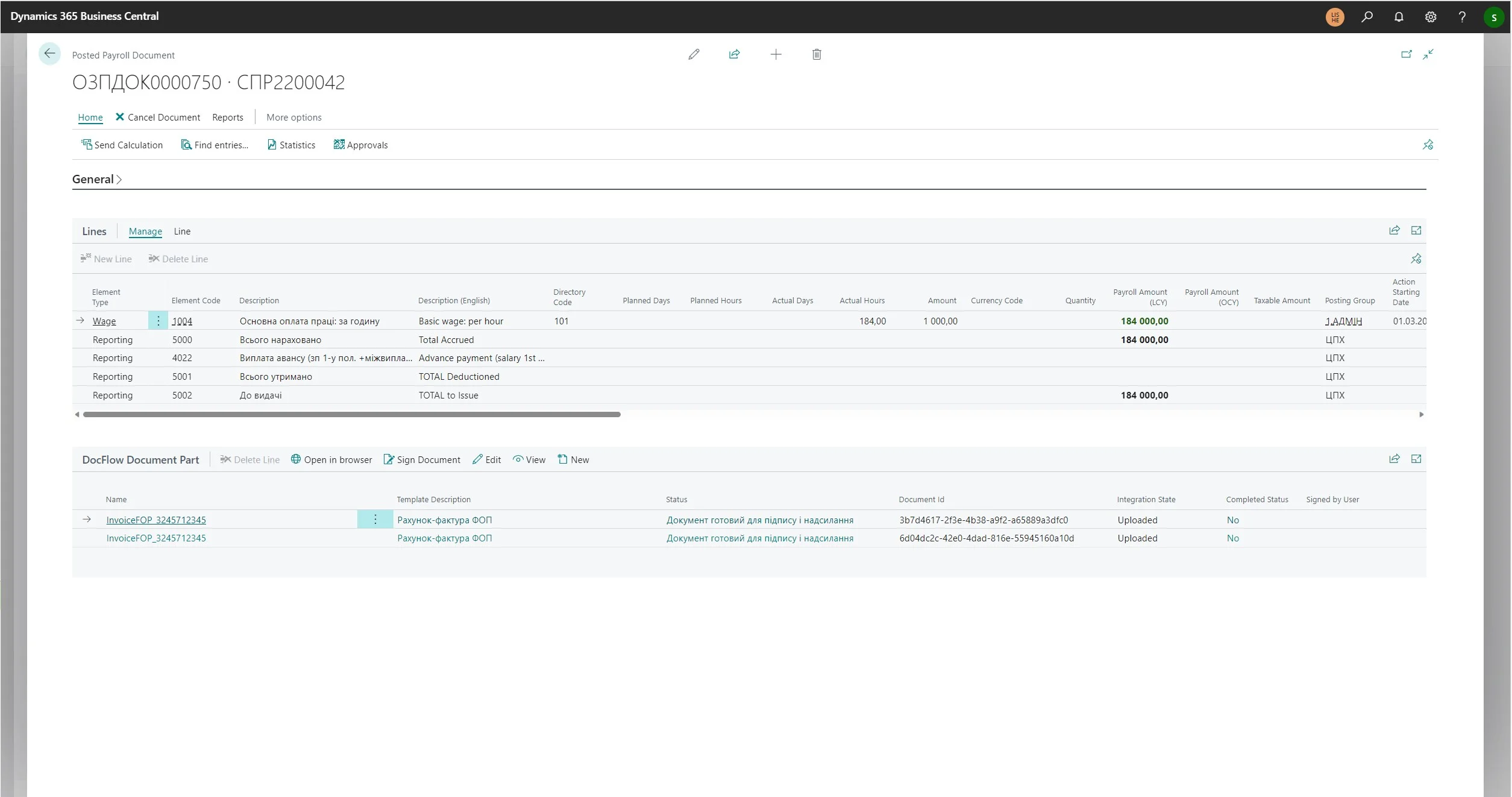The image size is (1512, 797).
Task: Show more options for first InvoiceFOP row
Action: coord(375,519)
